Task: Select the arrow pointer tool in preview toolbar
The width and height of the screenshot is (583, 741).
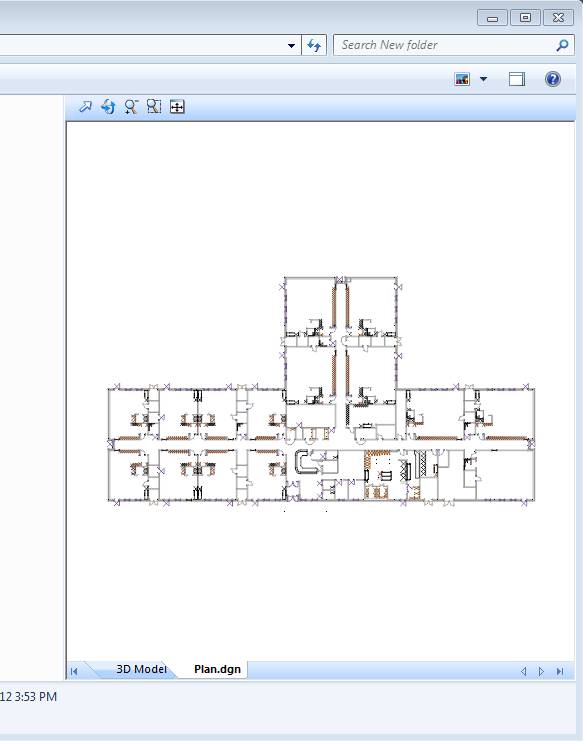Action: click(x=86, y=107)
